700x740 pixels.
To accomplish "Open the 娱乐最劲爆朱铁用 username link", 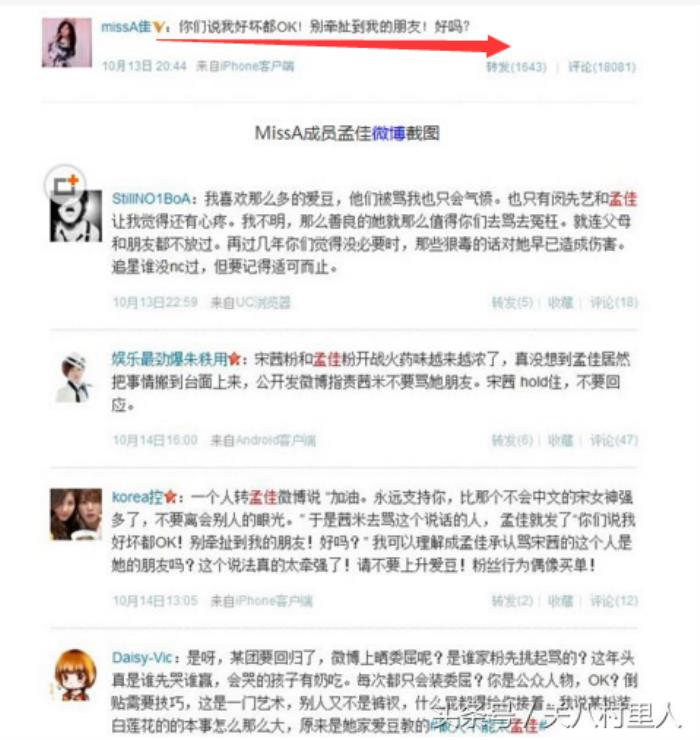I will tap(169, 360).
